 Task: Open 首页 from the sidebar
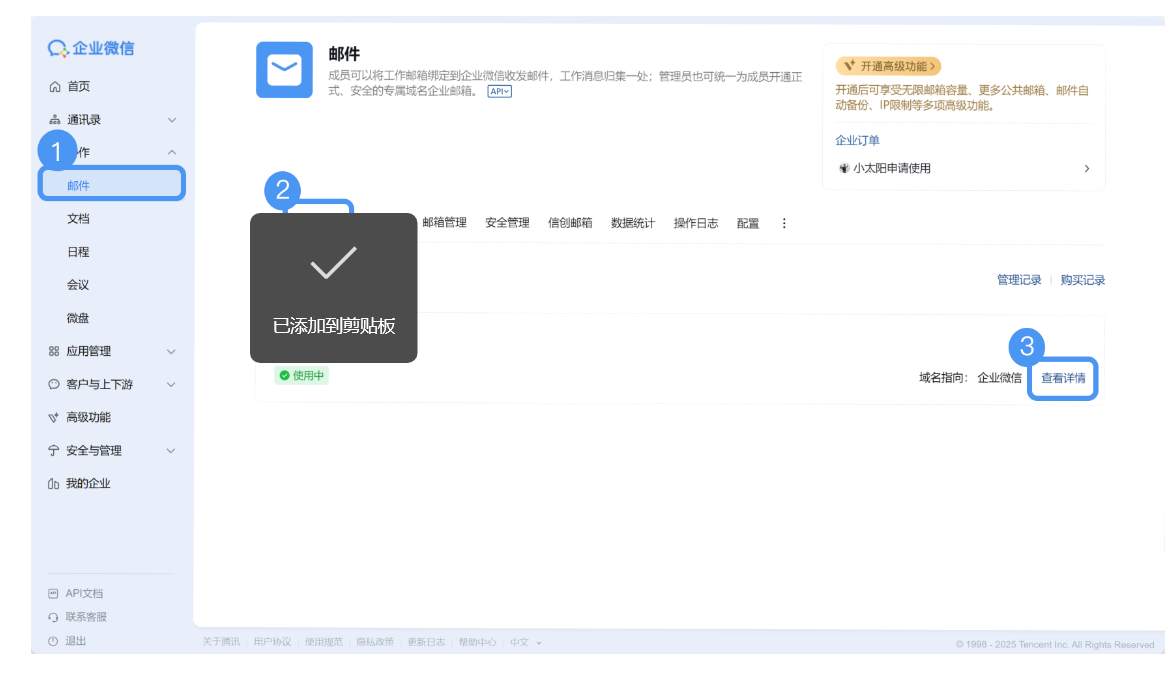[77, 86]
